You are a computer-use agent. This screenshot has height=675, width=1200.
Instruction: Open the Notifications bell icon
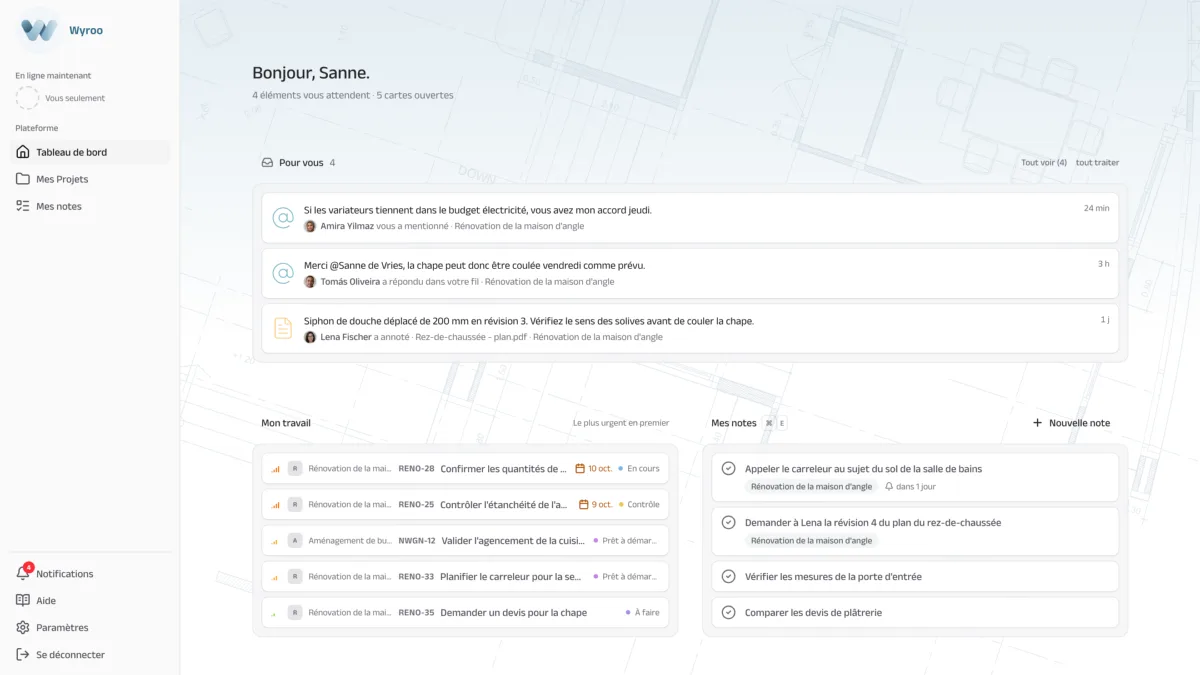[23, 574]
